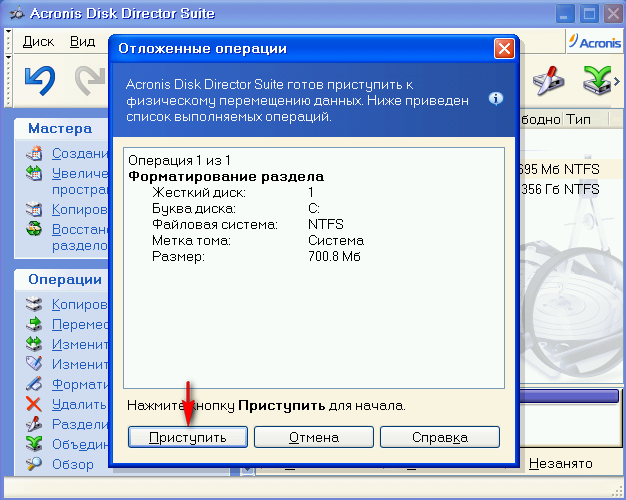
Task: Click the Метка тома value Система
Action: click(336, 240)
